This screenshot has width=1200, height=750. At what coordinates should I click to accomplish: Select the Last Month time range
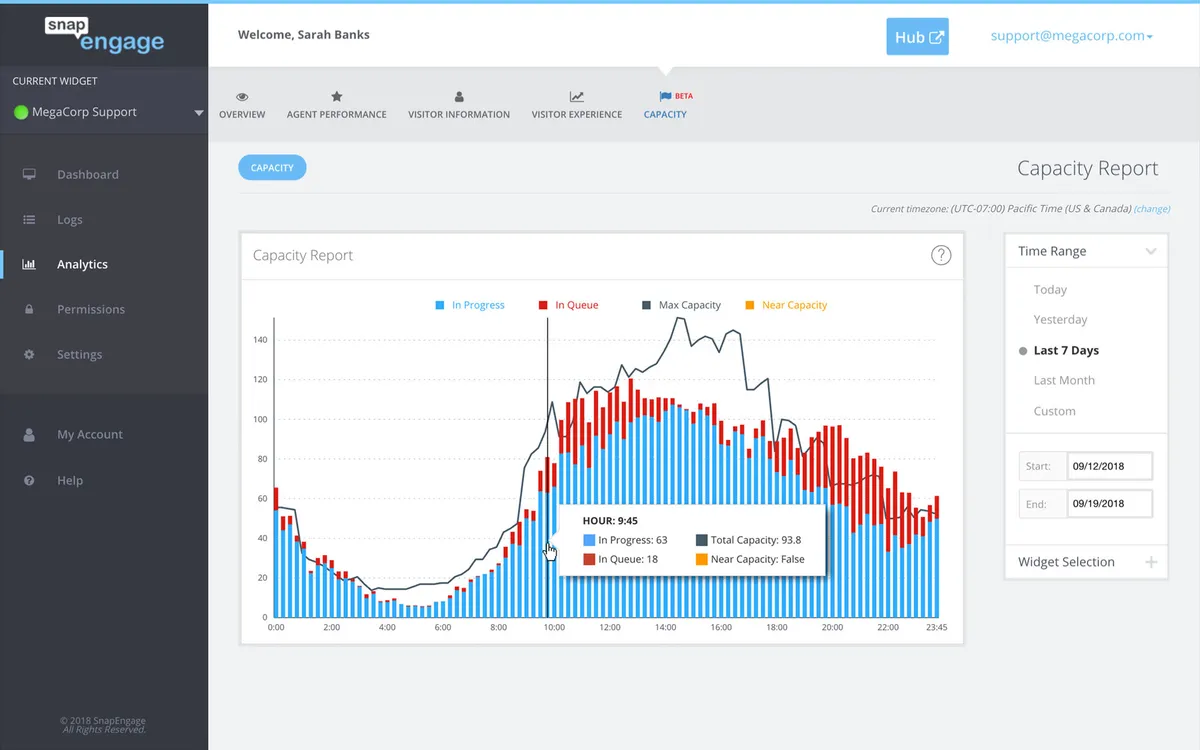click(x=1064, y=381)
